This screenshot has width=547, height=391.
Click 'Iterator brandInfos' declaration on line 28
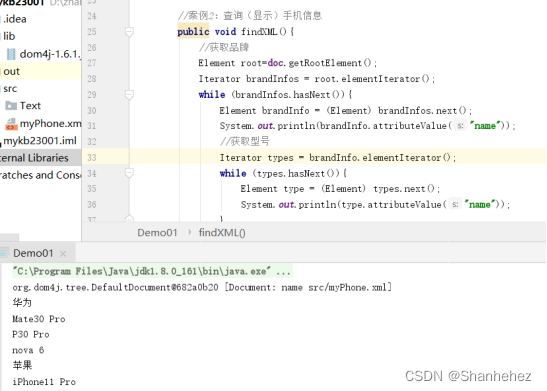tap(249, 79)
